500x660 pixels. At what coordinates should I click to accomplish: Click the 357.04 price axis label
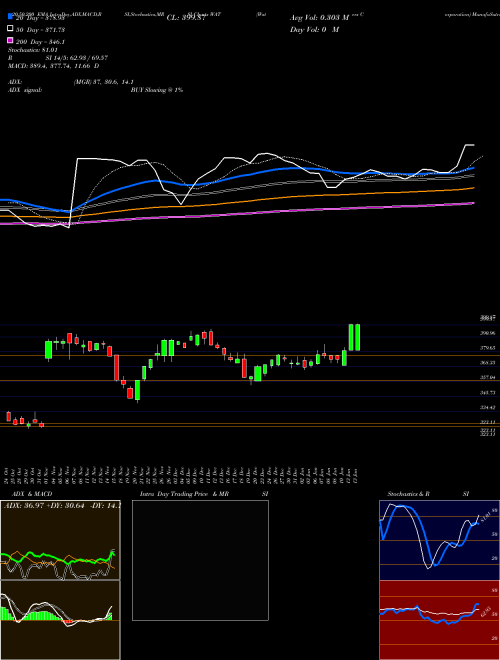487,378
